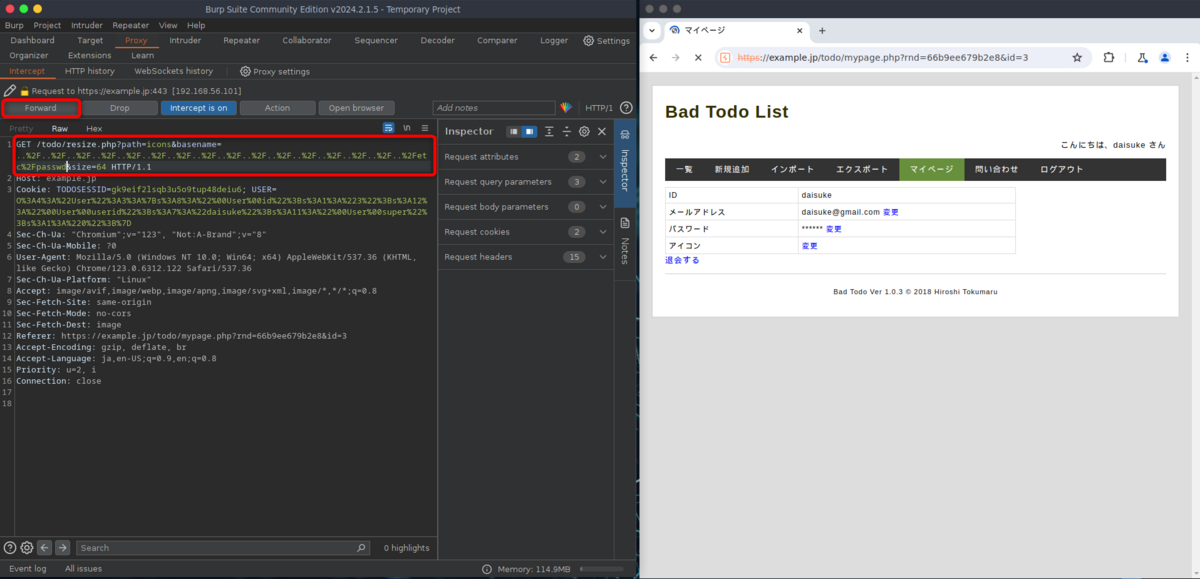
Task: Switch to the Hex view tab
Action: tap(94, 128)
